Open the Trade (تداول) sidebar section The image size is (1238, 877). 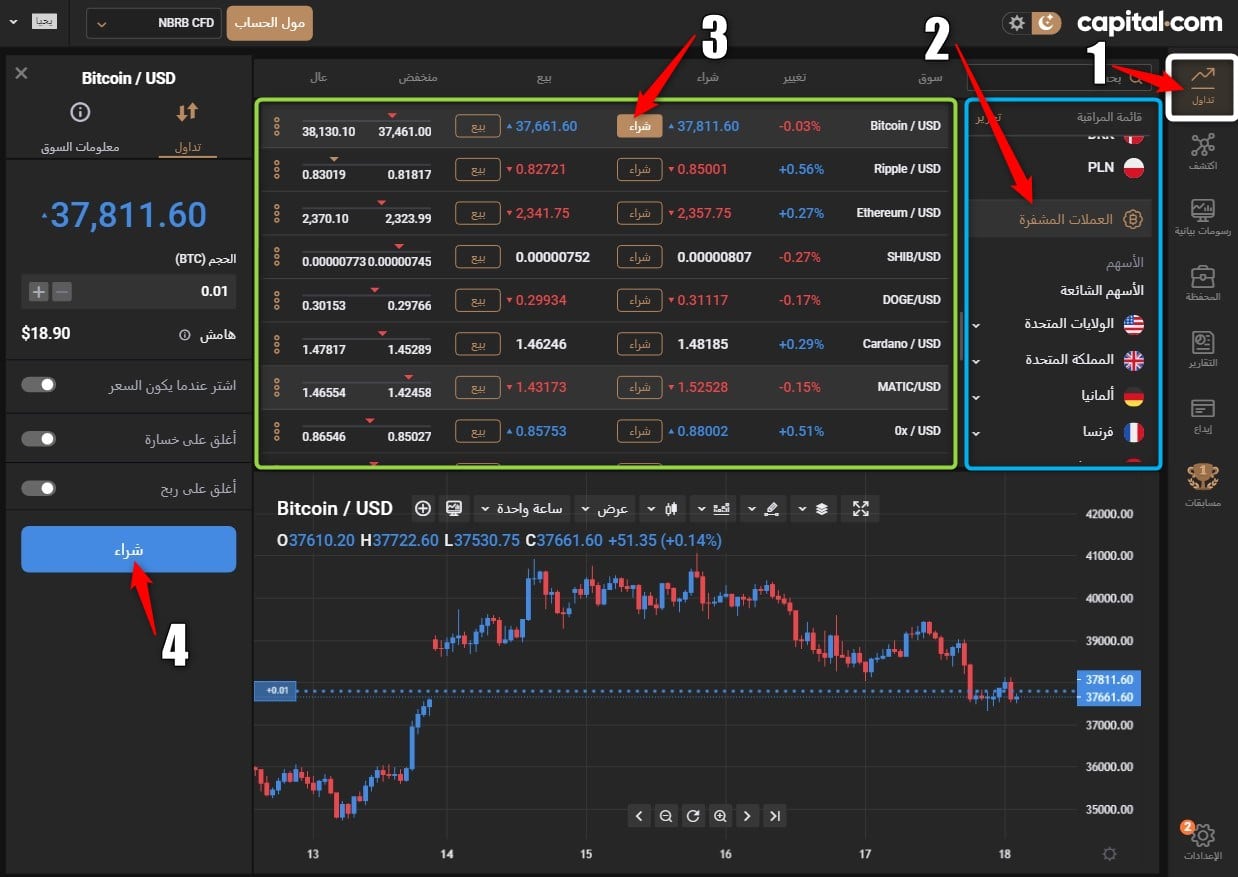(1202, 87)
